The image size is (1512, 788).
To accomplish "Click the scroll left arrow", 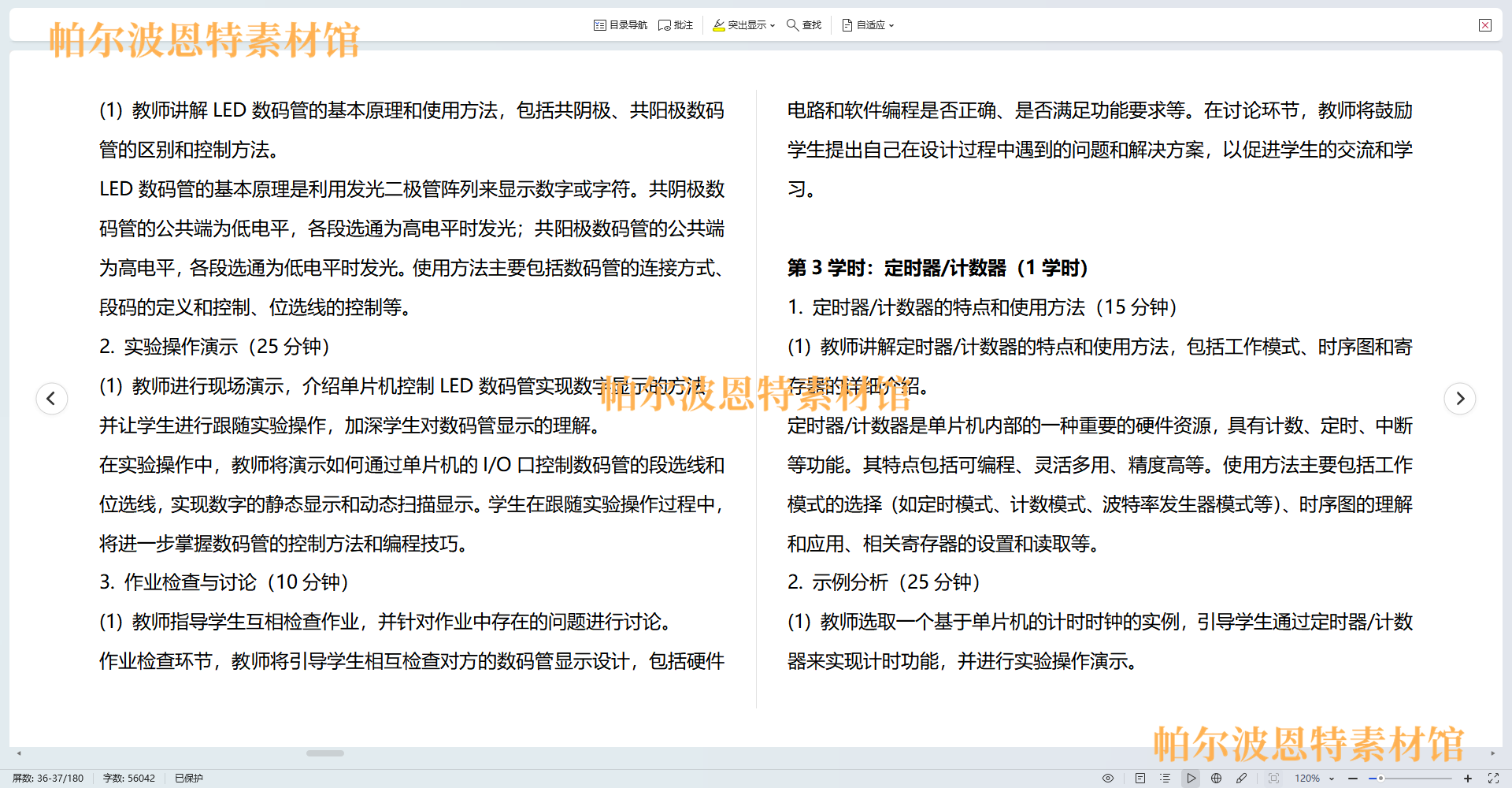I will tap(19, 753).
